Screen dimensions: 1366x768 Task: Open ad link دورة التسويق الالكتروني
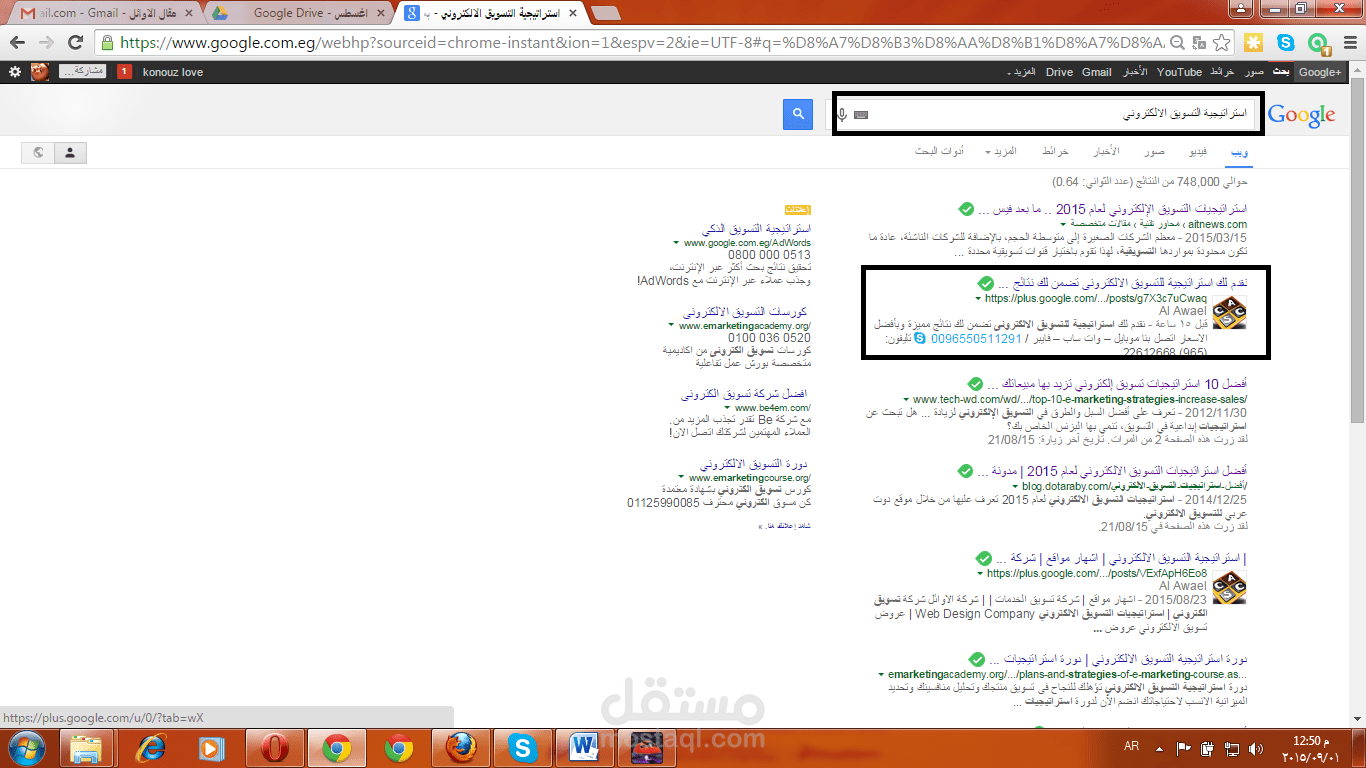tap(753, 465)
